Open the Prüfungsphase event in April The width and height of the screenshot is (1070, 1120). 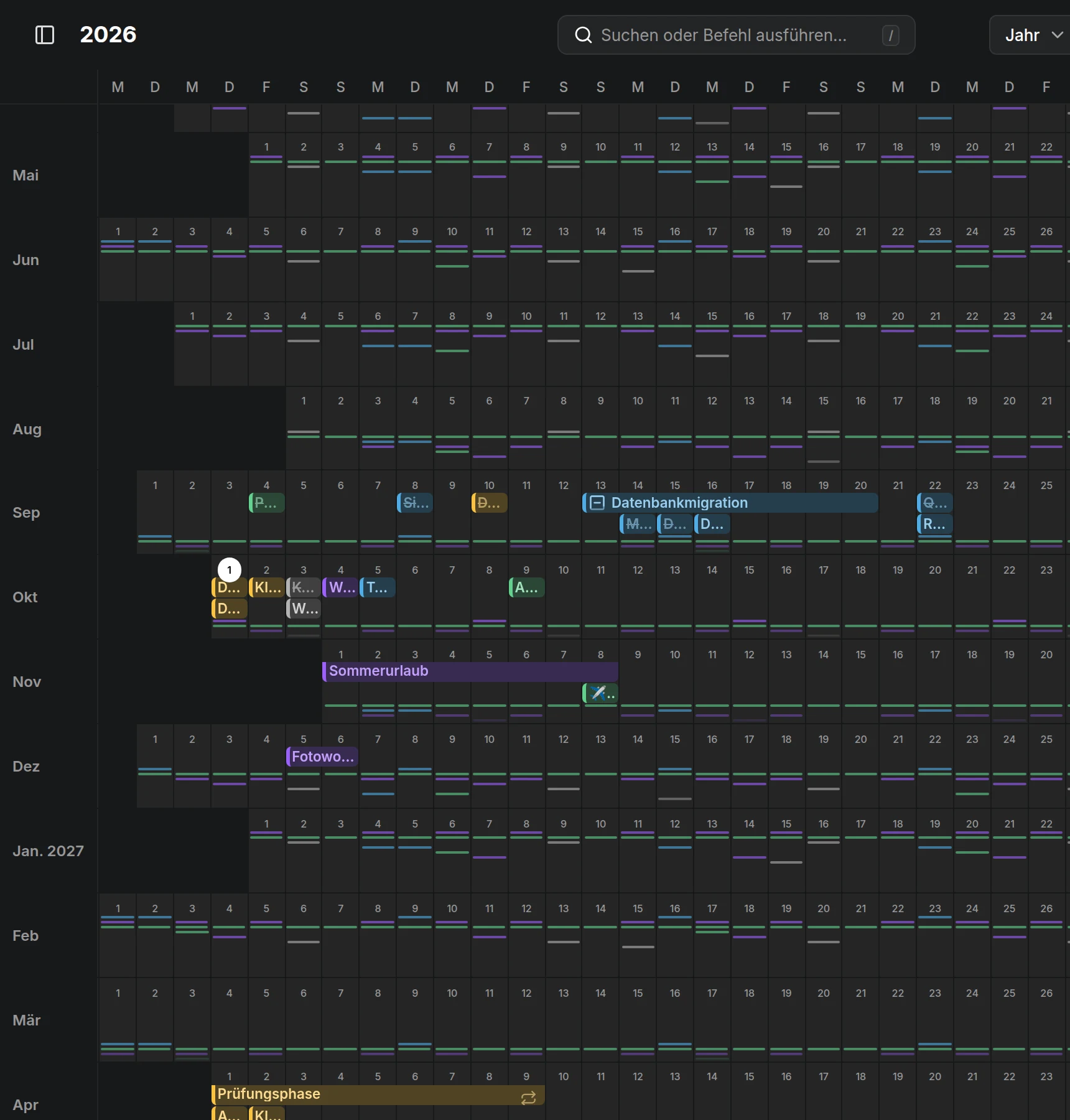point(378,1094)
